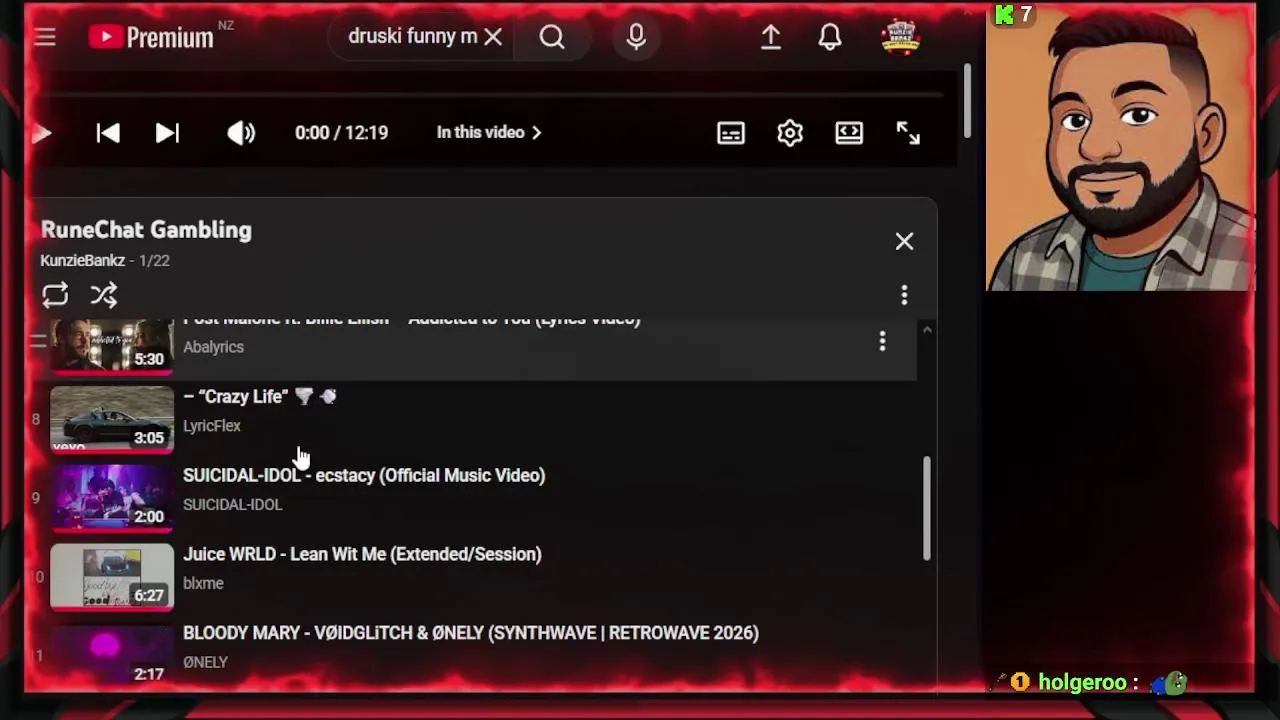Skip to previous video
Image resolution: width=1280 pixels, height=720 pixels.
(x=108, y=133)
